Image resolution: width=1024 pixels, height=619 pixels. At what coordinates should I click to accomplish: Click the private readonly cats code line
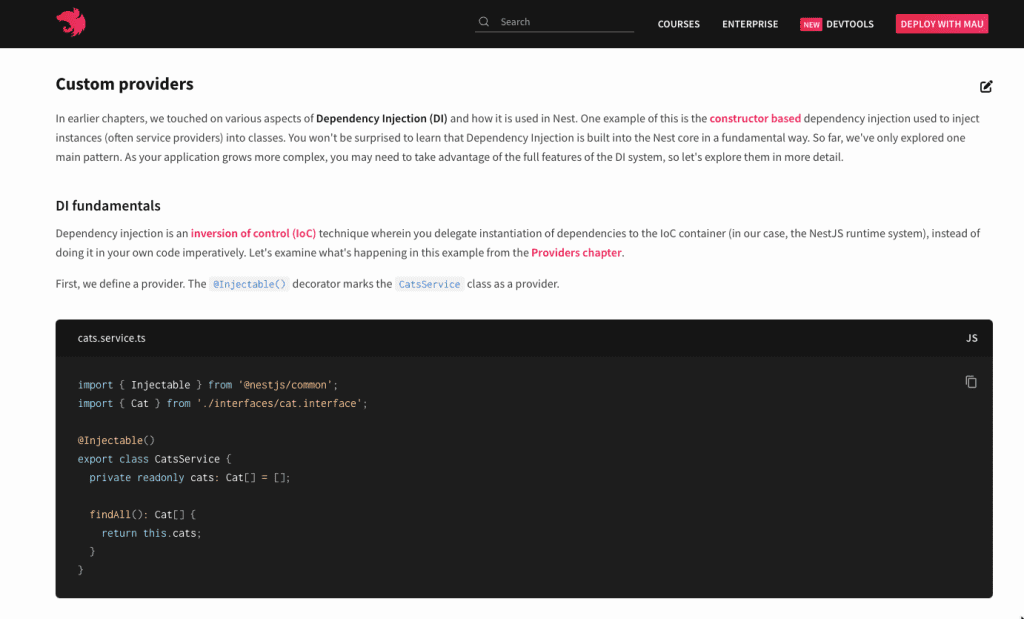click(x=189, y=478)
